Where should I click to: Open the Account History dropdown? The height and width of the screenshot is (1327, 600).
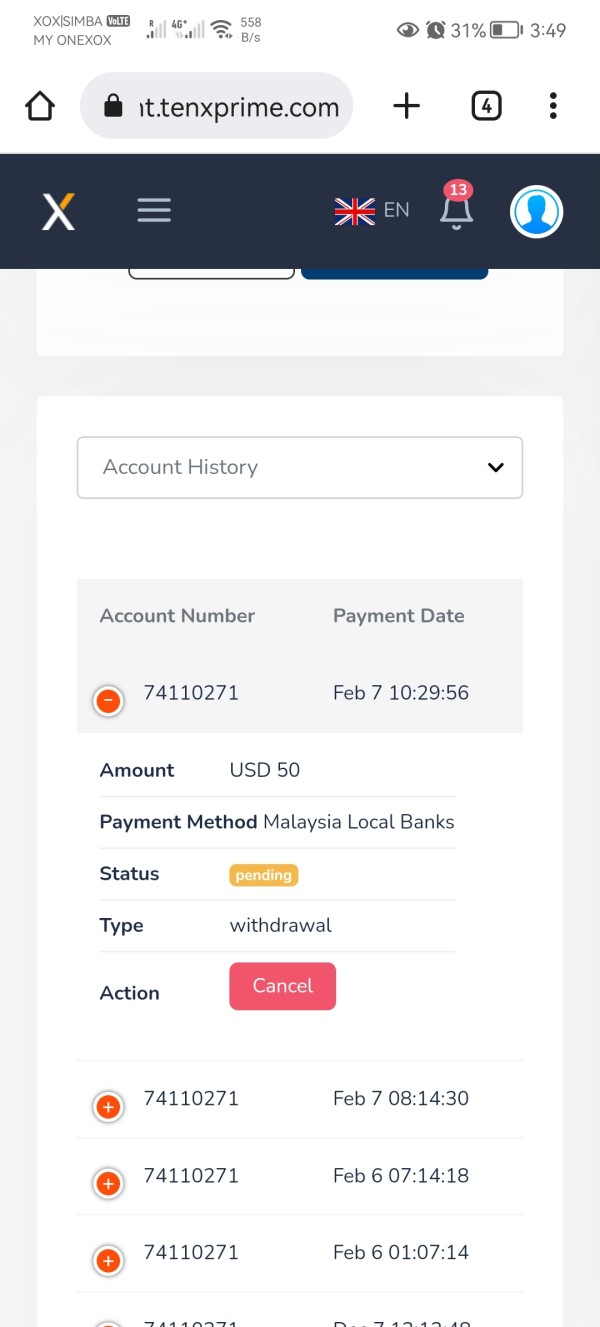(300, 467)
